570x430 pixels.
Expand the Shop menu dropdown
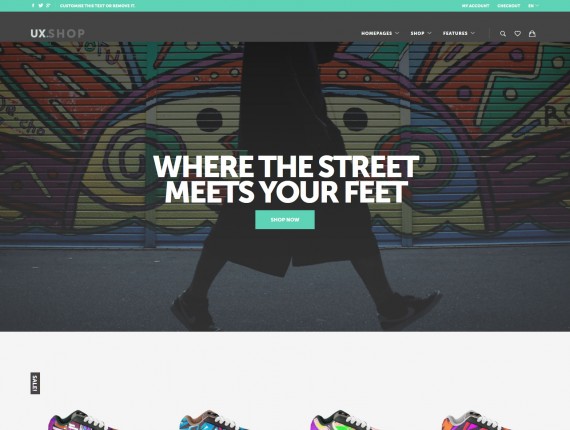[x=421, y=33]
